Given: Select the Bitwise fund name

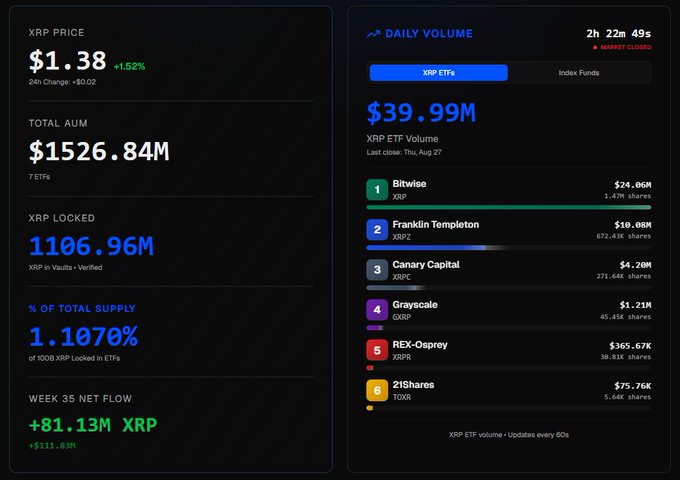Looking at the screenshot, I should (409, 184).
